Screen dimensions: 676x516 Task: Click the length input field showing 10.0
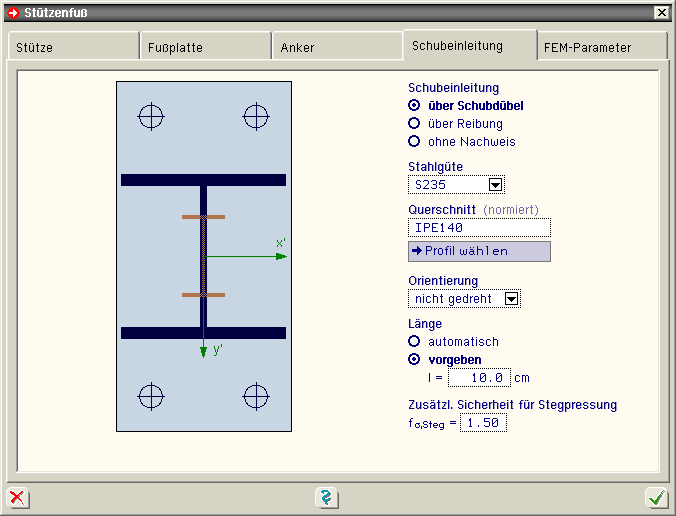479,377
